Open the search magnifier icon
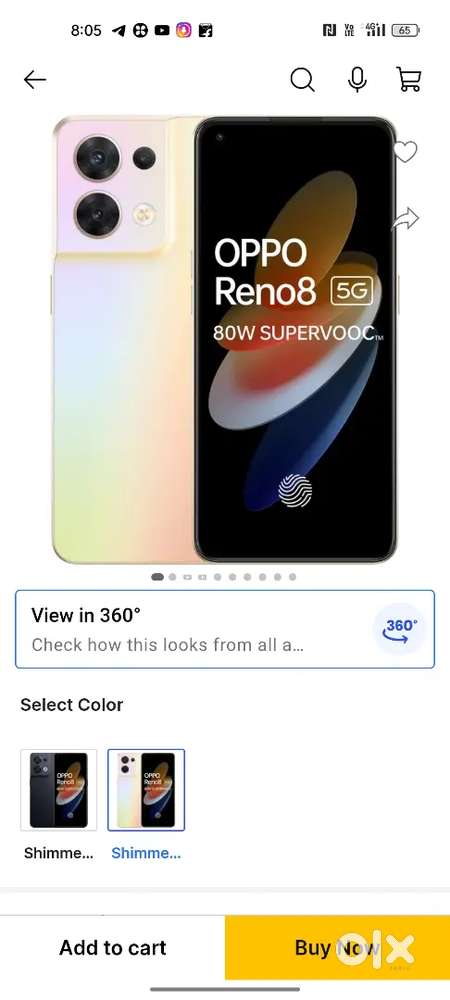 tap(302, 80)
